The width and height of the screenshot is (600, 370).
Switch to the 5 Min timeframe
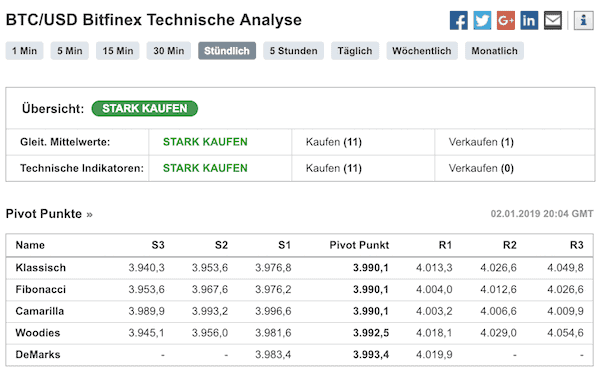click(x=70, y=51)
